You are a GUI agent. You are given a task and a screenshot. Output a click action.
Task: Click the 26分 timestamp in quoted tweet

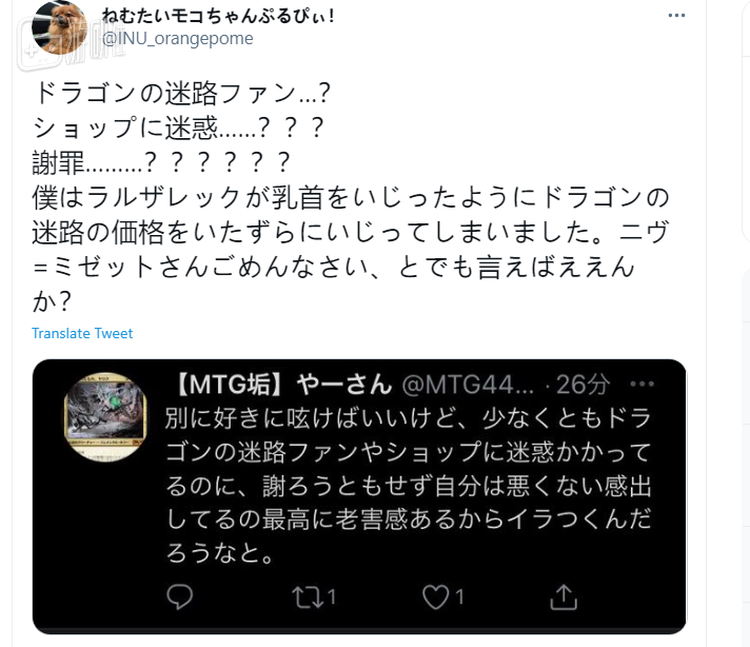[583, 384]
